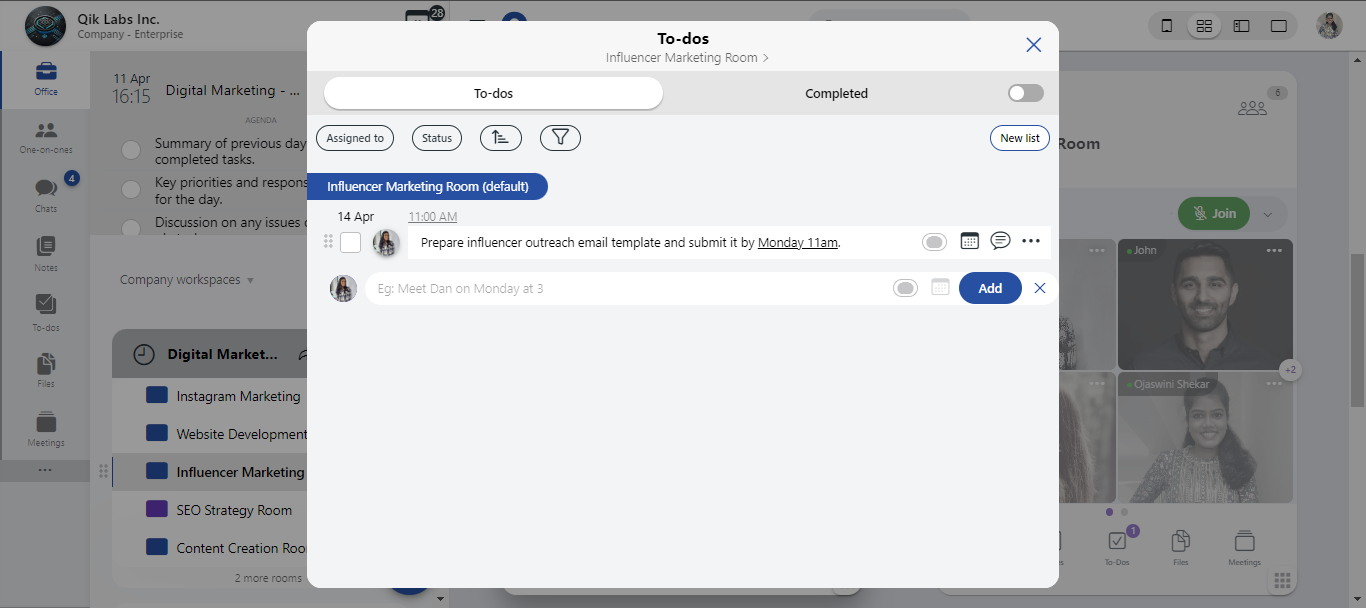1366x608 pixels.
Task: Click the new to-do text input field
Action: [630, 288]
